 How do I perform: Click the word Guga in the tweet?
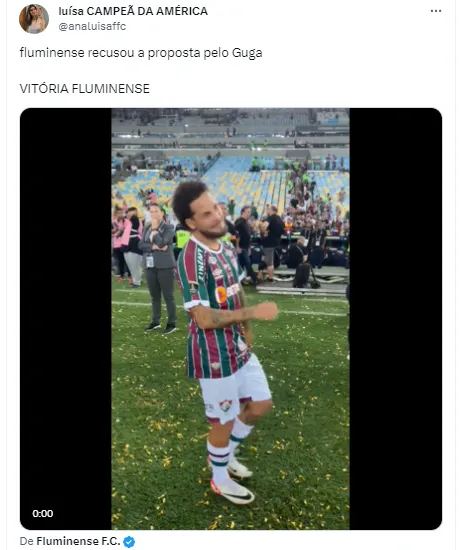point(247,53)
